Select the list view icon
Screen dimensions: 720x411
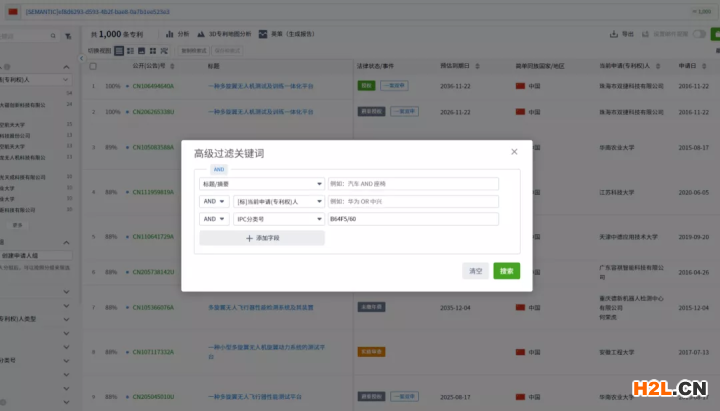[x=119, y=51]
